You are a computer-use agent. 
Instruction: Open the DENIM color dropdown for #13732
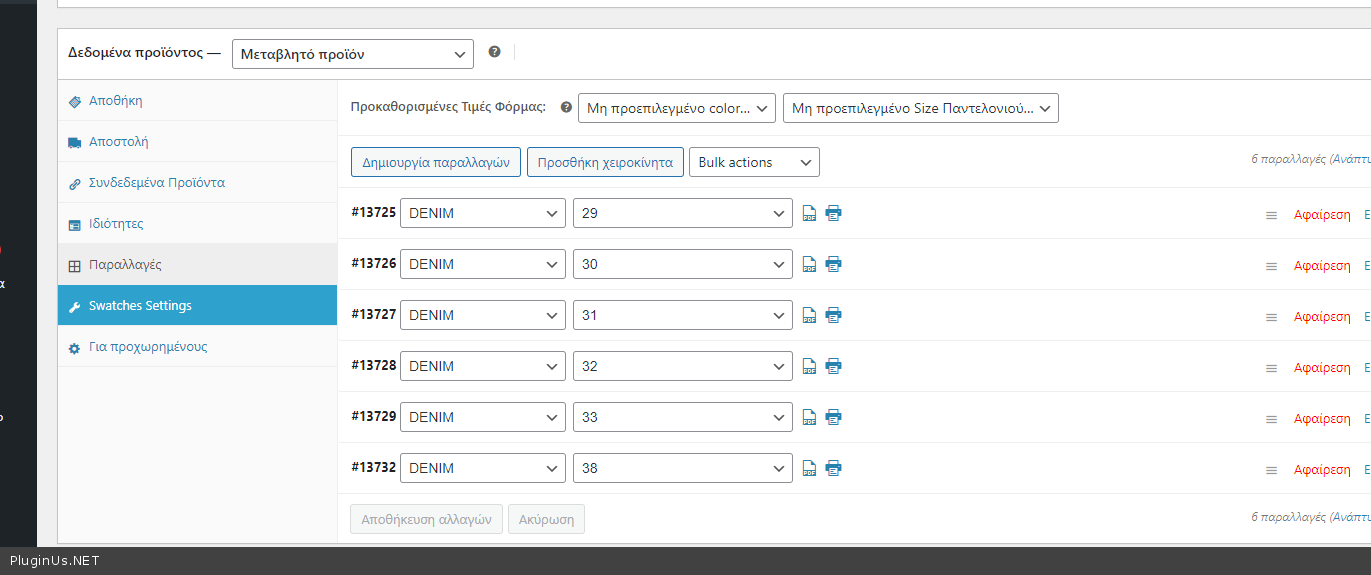click(482, 468)
